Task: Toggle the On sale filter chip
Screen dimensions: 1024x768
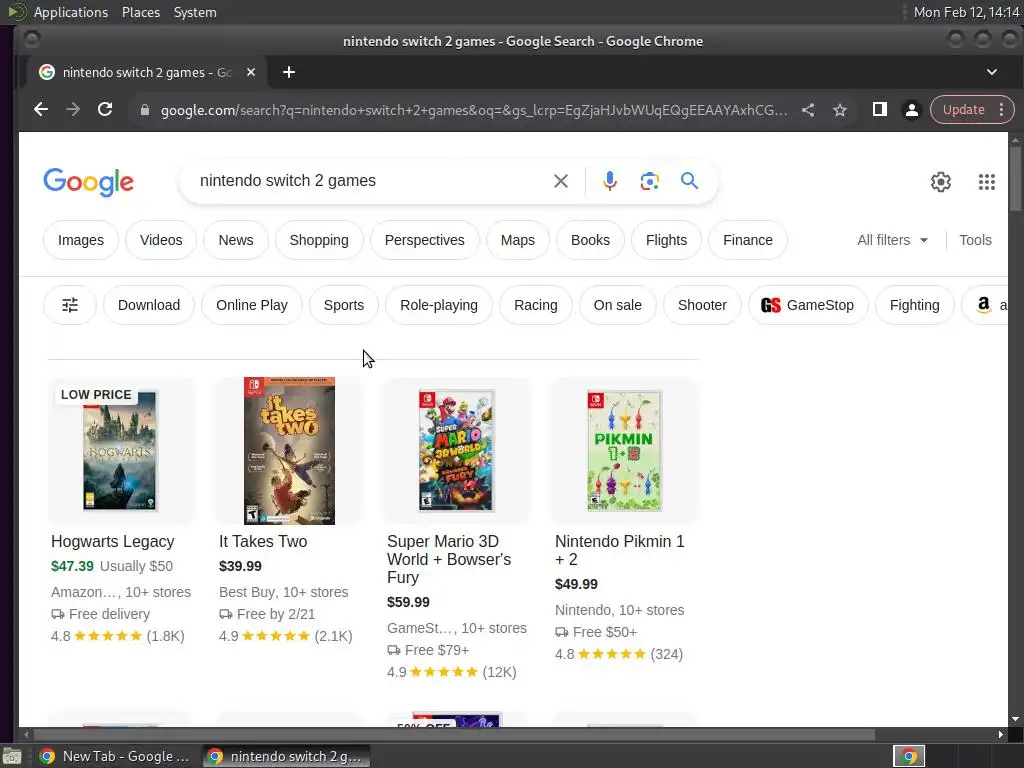Action: [x=617, y=305]
